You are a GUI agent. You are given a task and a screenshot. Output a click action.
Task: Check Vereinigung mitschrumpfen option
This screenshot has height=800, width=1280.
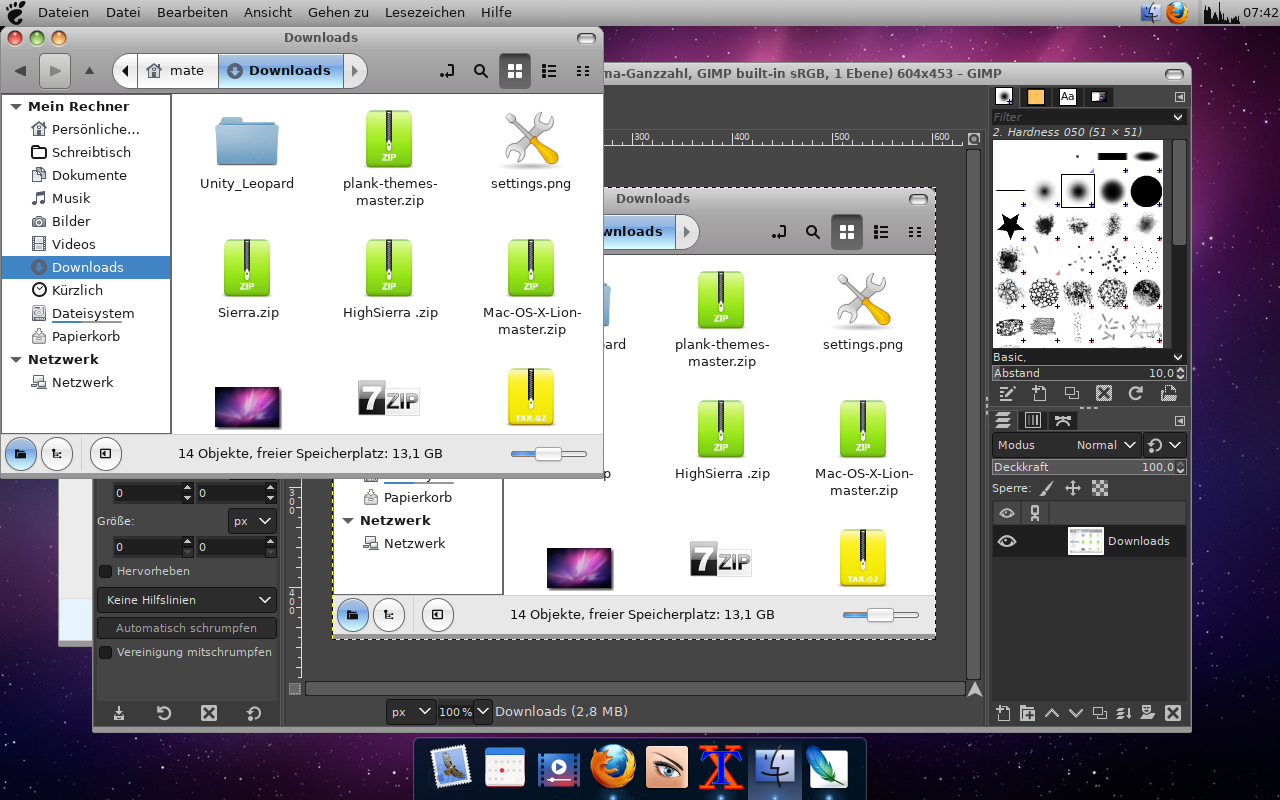click(x=105, y=652)
